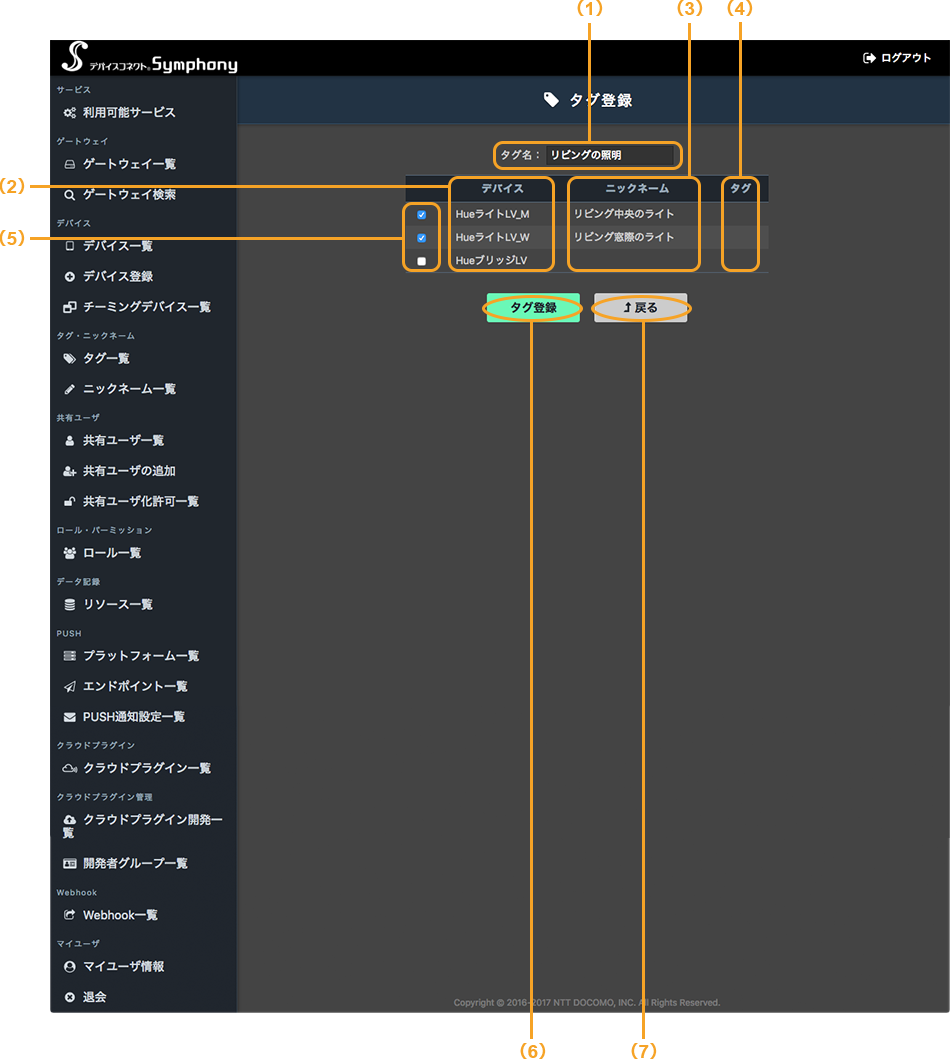
Task: Click the add-user icon for 共有ユーザの追加
Action: [x=70, y=471]
